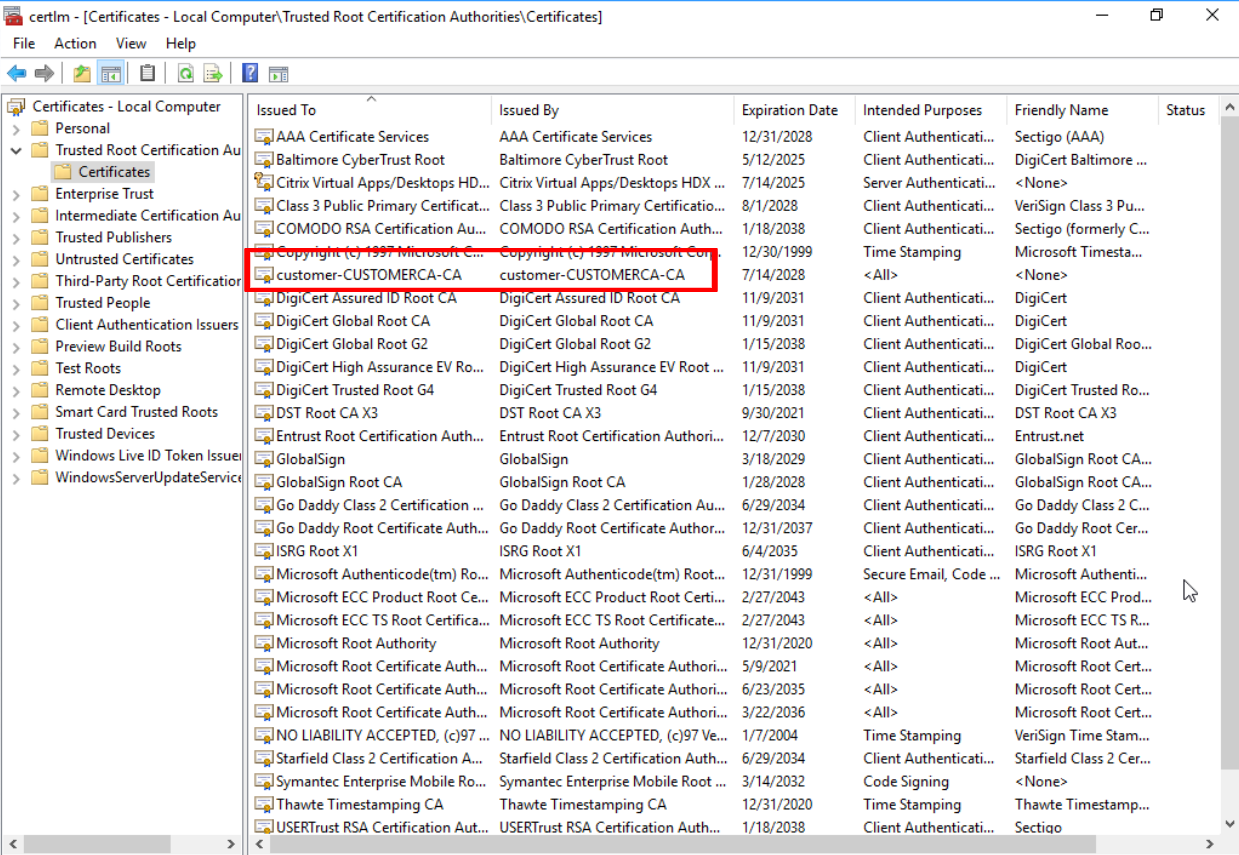
Task: Click the vertical scrollbar down arrow
Action: (x=1229, y=824)
